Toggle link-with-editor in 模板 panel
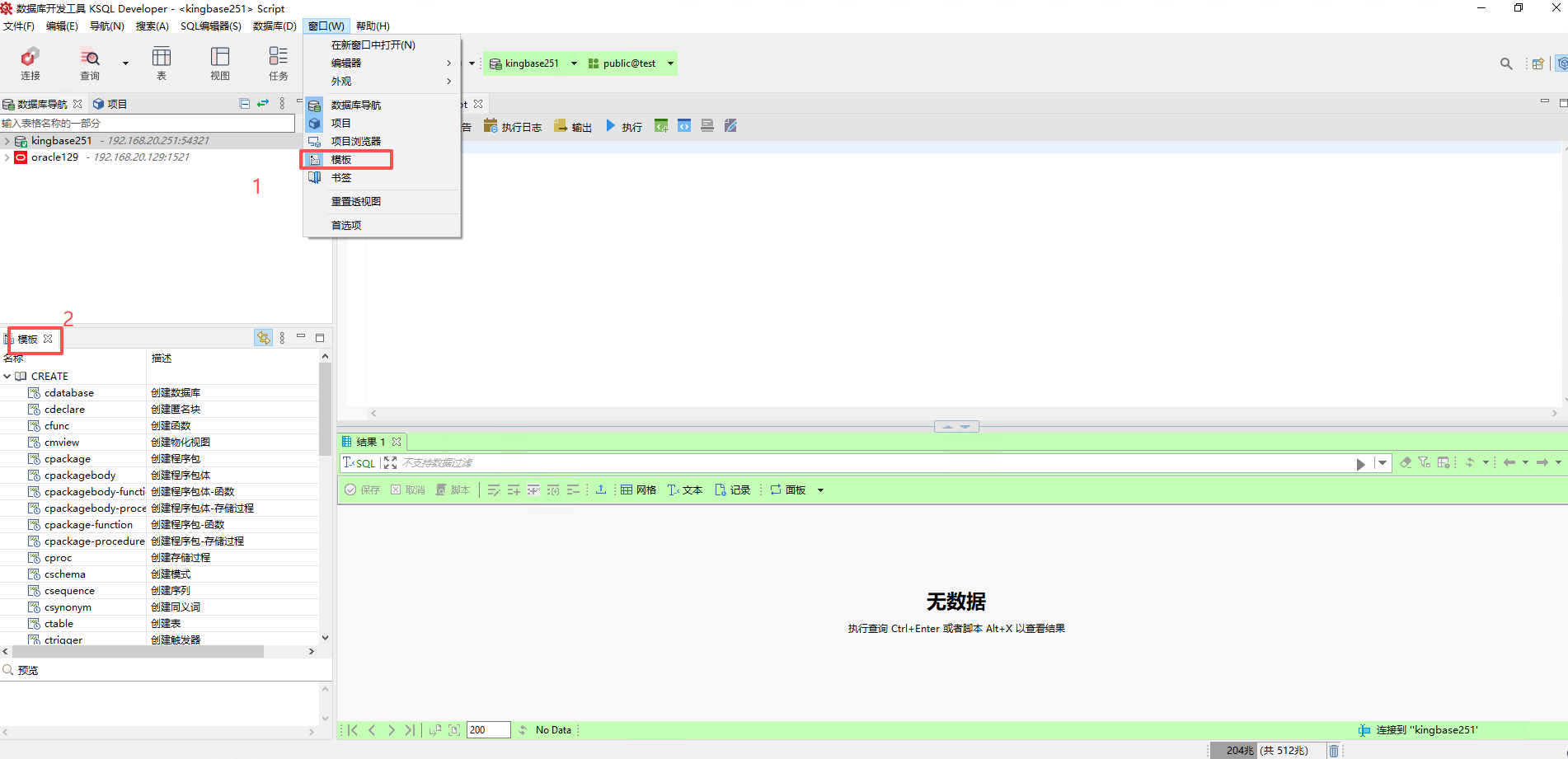 coord(263,338)
